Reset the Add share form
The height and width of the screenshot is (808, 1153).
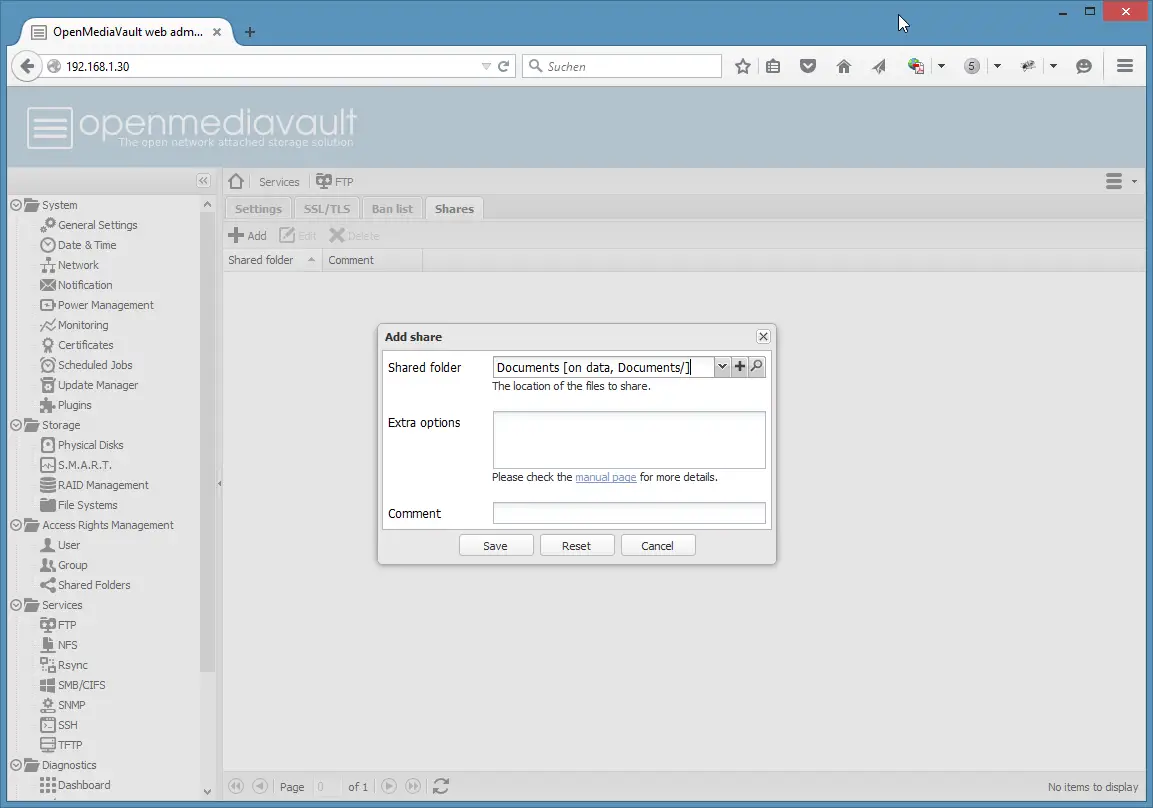[576, 546]
